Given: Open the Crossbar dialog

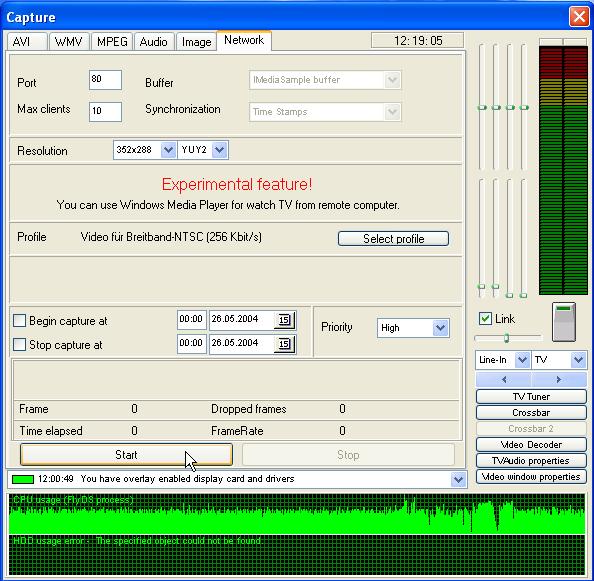Looking at the screenshot, I should (531, 412).
